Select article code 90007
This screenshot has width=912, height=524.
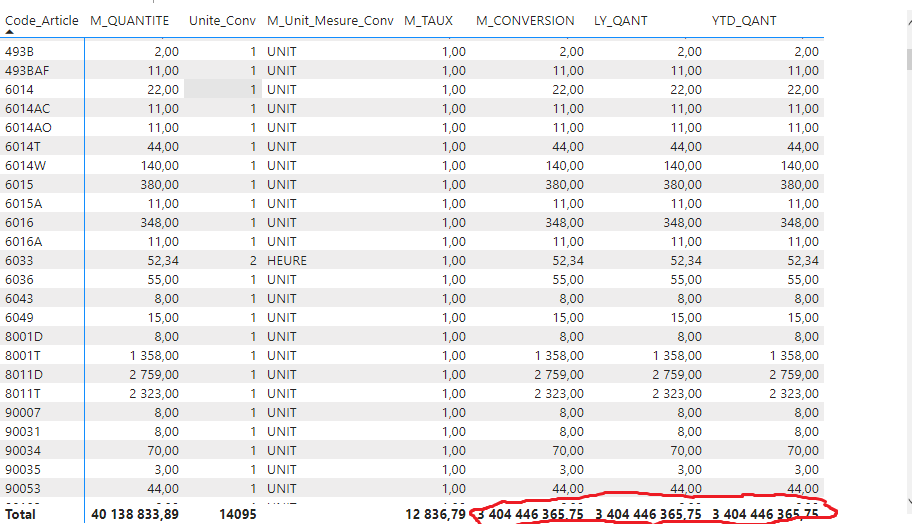23,412
